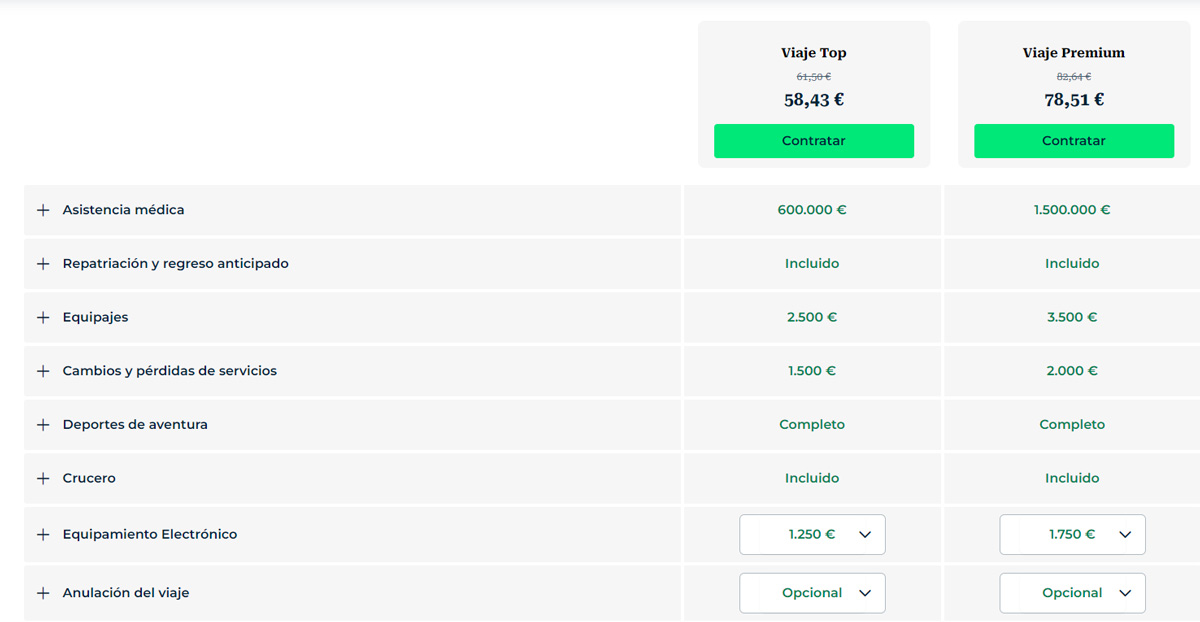Click plus icon beside Equipajes

(43, 317)
